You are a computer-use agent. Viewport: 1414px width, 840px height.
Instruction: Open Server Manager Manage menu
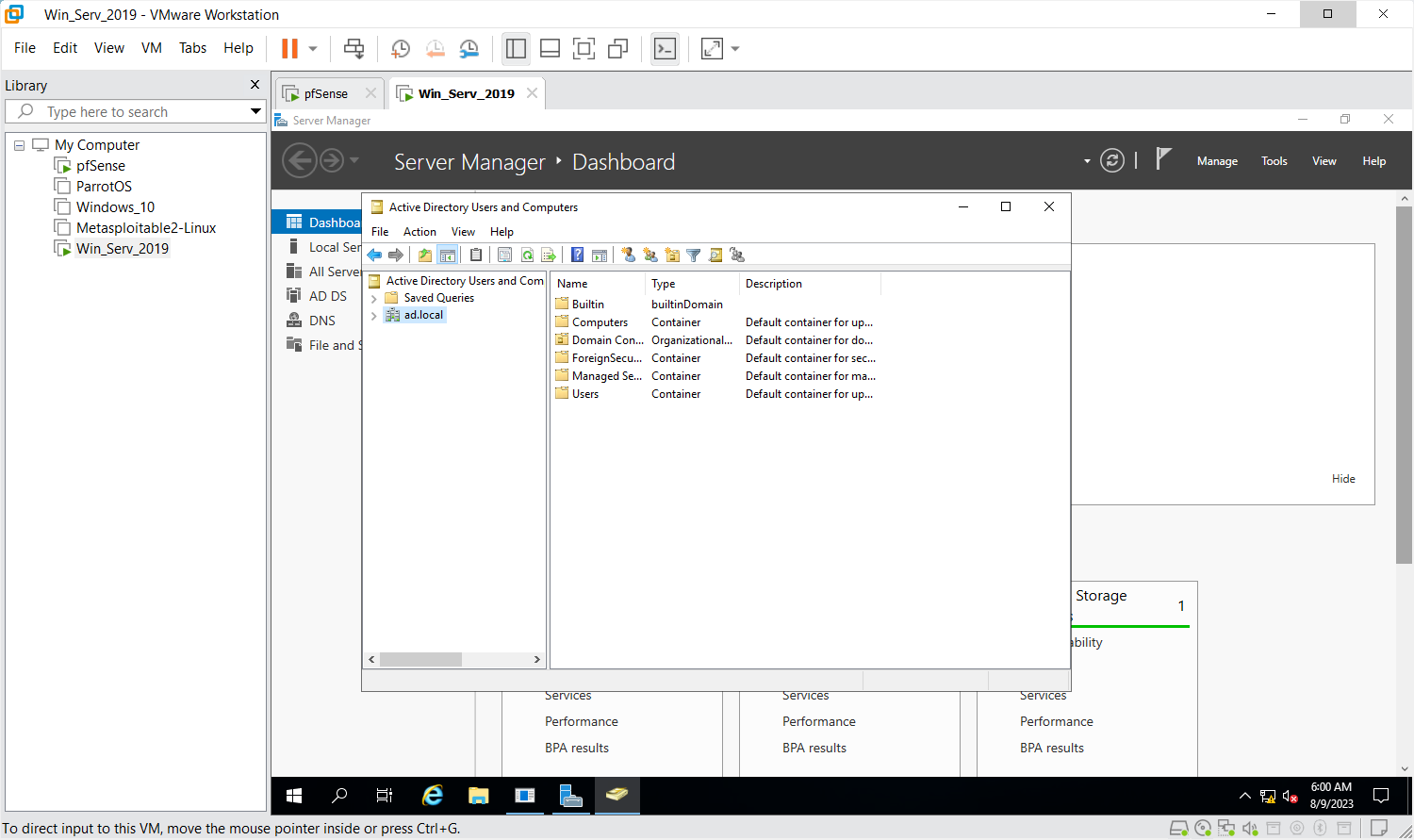point(1217,161)
